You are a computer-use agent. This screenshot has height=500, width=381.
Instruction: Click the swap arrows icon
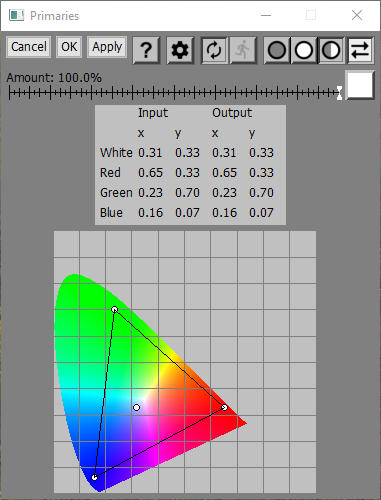[x=360, y=50]
